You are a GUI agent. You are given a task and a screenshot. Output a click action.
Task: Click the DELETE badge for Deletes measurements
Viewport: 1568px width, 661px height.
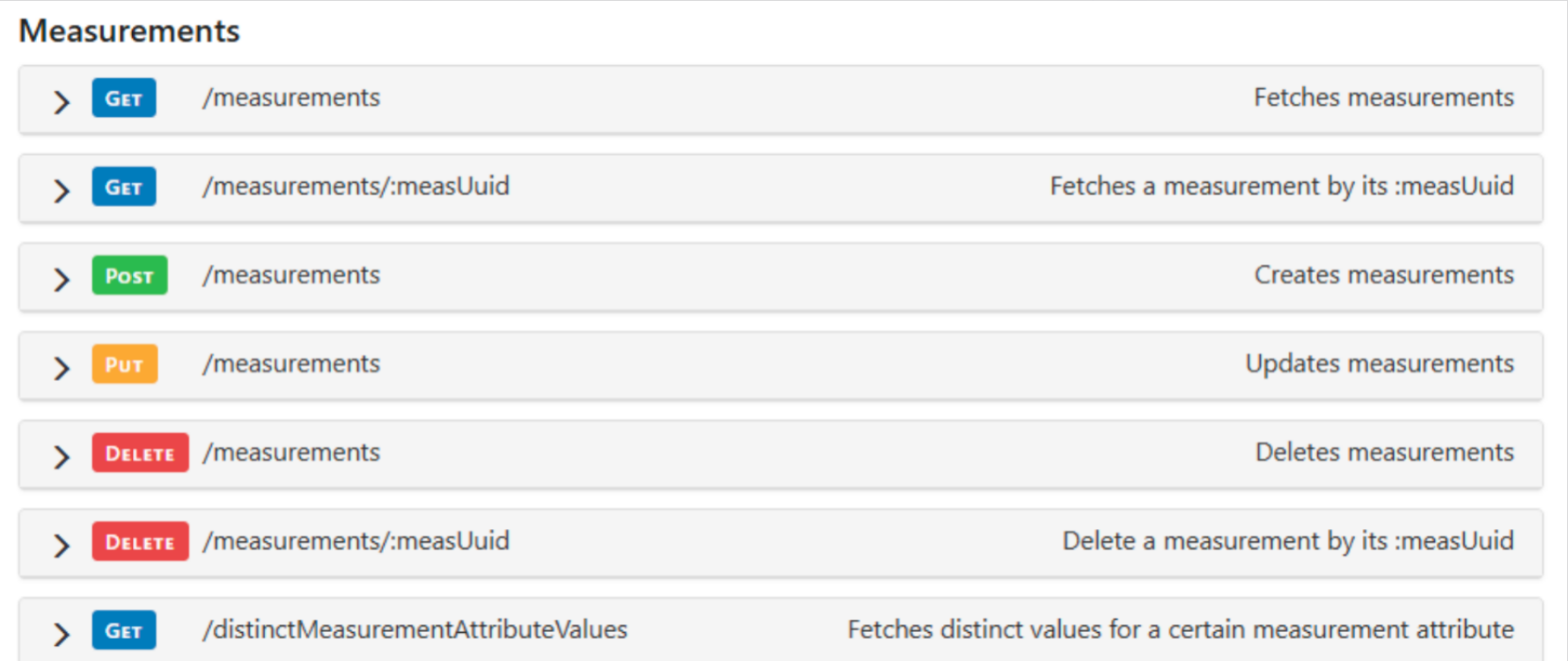[x=140, y=453]
